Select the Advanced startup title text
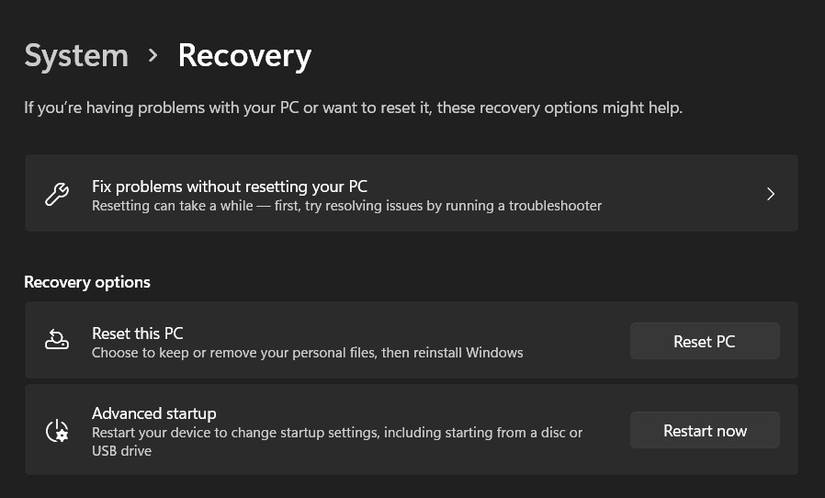 154,413
